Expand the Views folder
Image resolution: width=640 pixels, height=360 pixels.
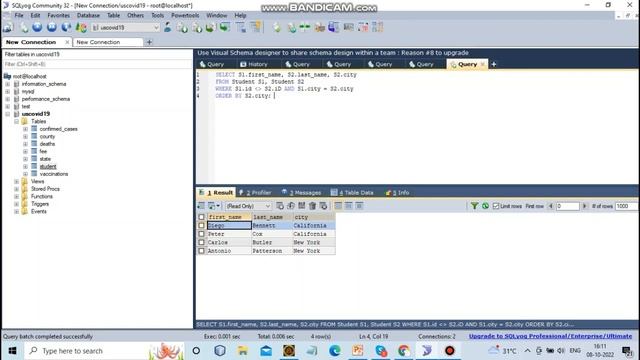[x=16, y=181]
